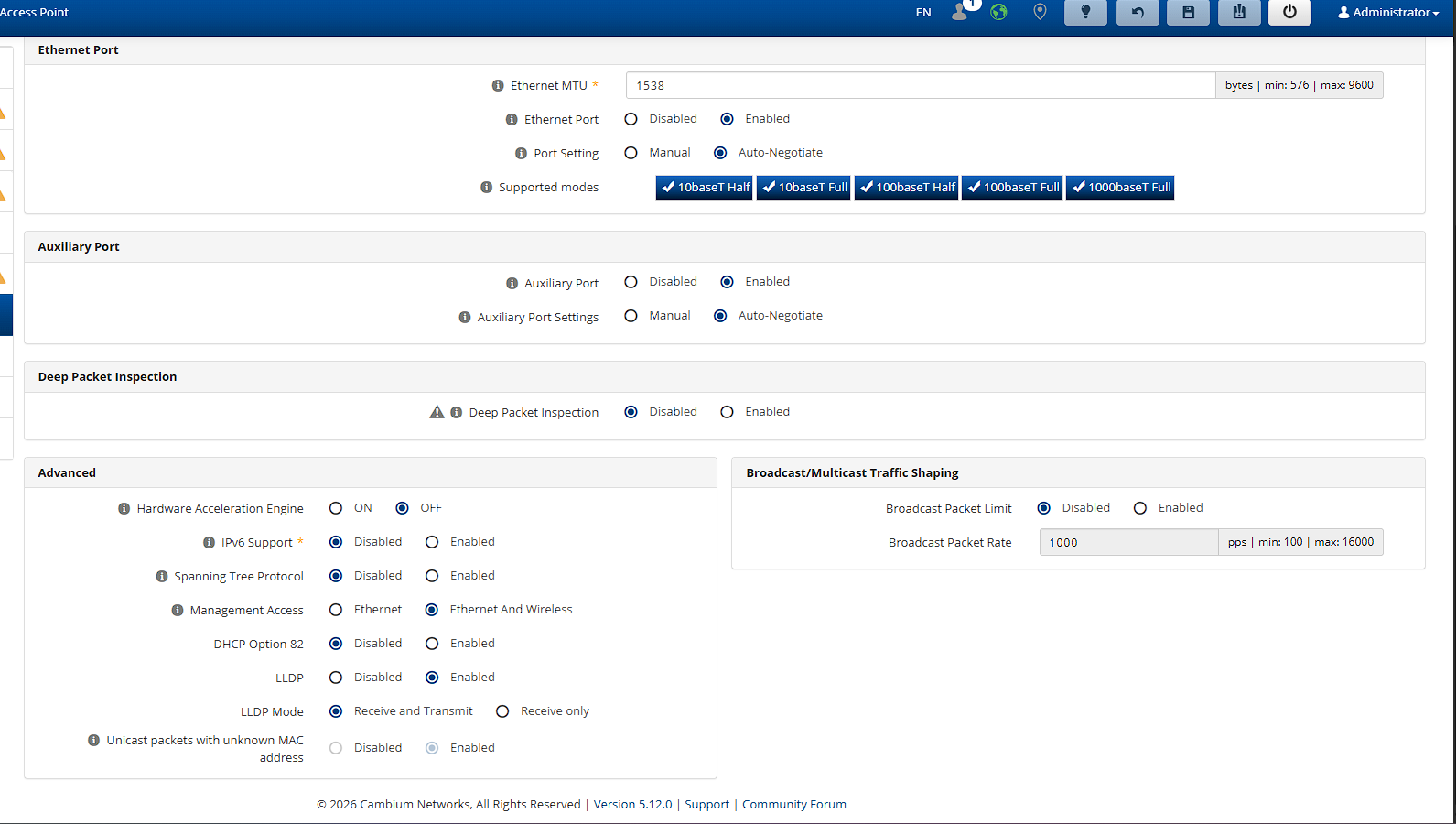Click info icon beside Auxiliary Port label
This screenshot has height=824, width=1456.
pyautogui.click(x=512, y=283)
